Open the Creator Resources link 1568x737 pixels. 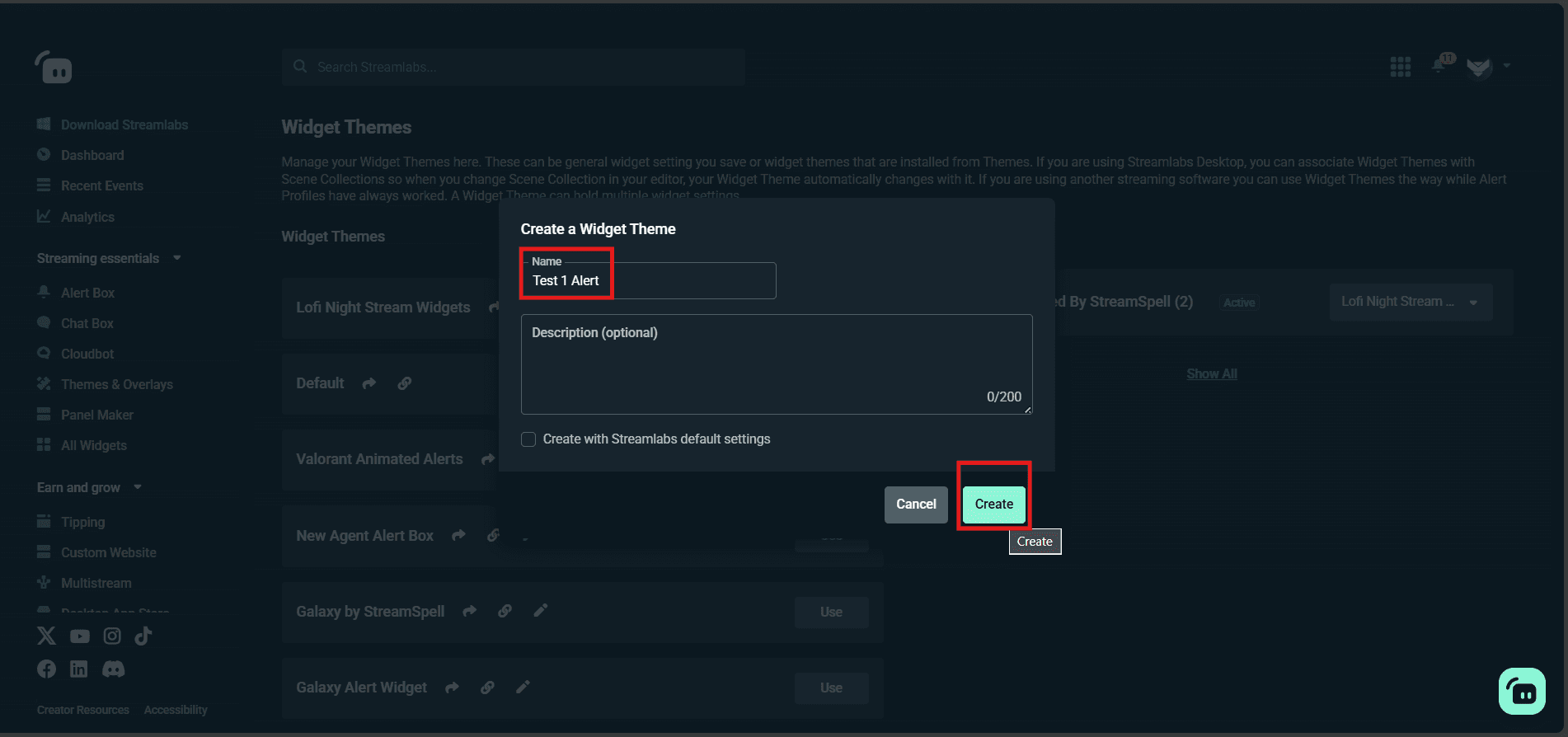(83, 710)
